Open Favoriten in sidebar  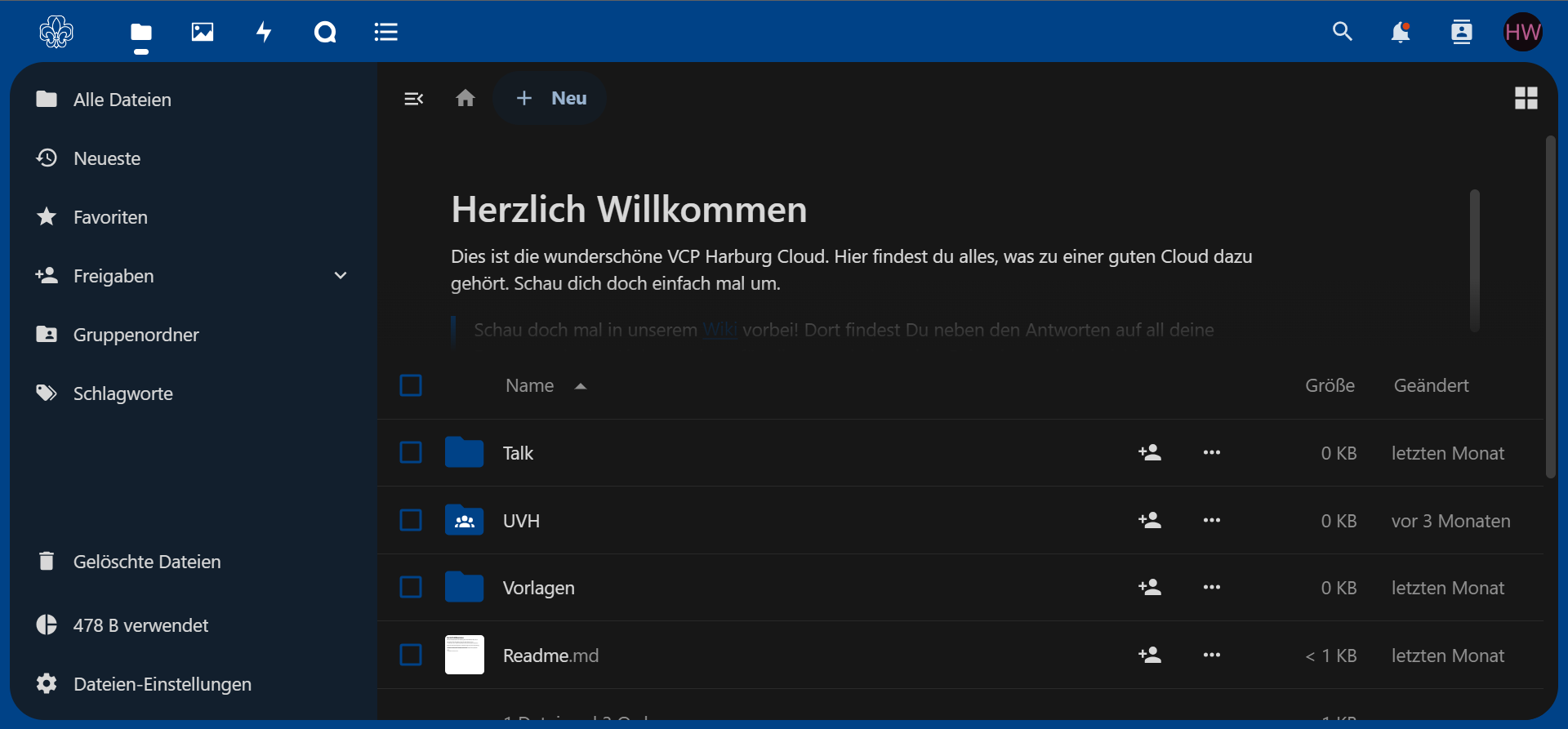194,217
